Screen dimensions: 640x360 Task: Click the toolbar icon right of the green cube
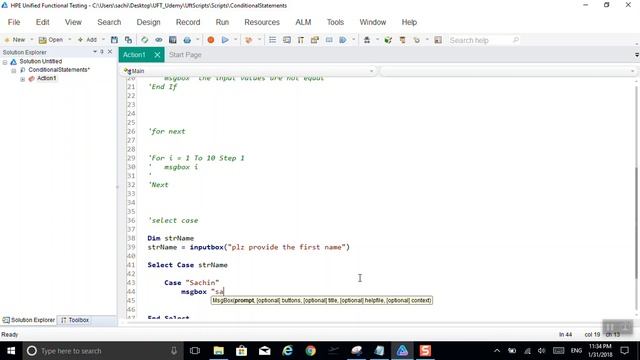(402, 40)
